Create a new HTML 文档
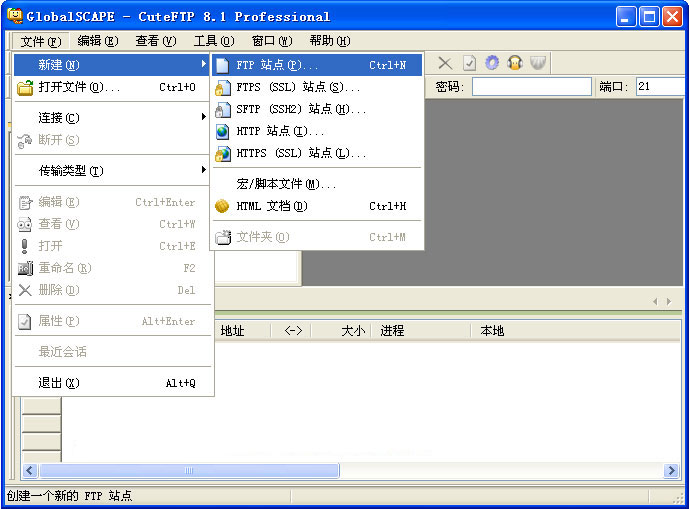 [272, 206]
